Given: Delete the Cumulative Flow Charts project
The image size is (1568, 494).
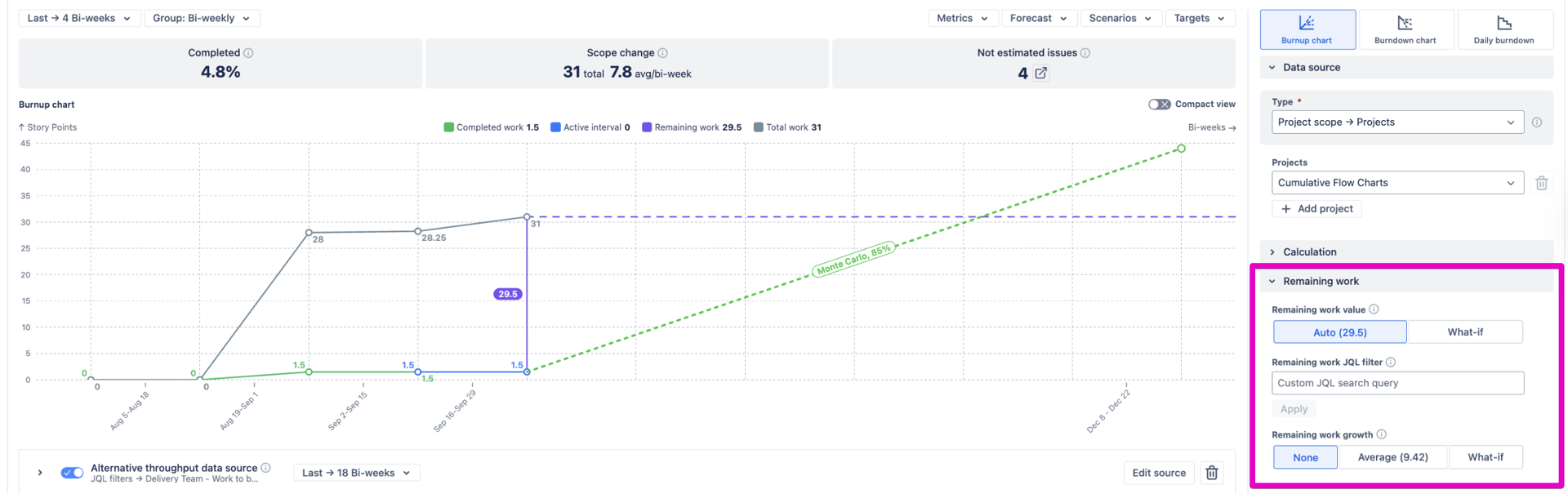Looking at the screenshot, I should 1541,183.
